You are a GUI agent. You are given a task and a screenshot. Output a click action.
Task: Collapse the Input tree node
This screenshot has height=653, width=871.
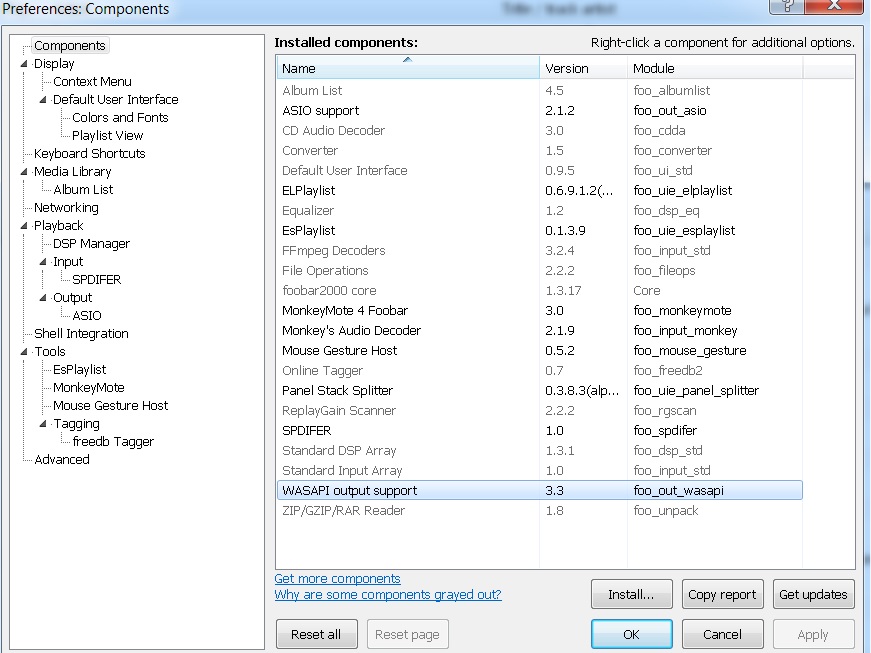(43, 262)
